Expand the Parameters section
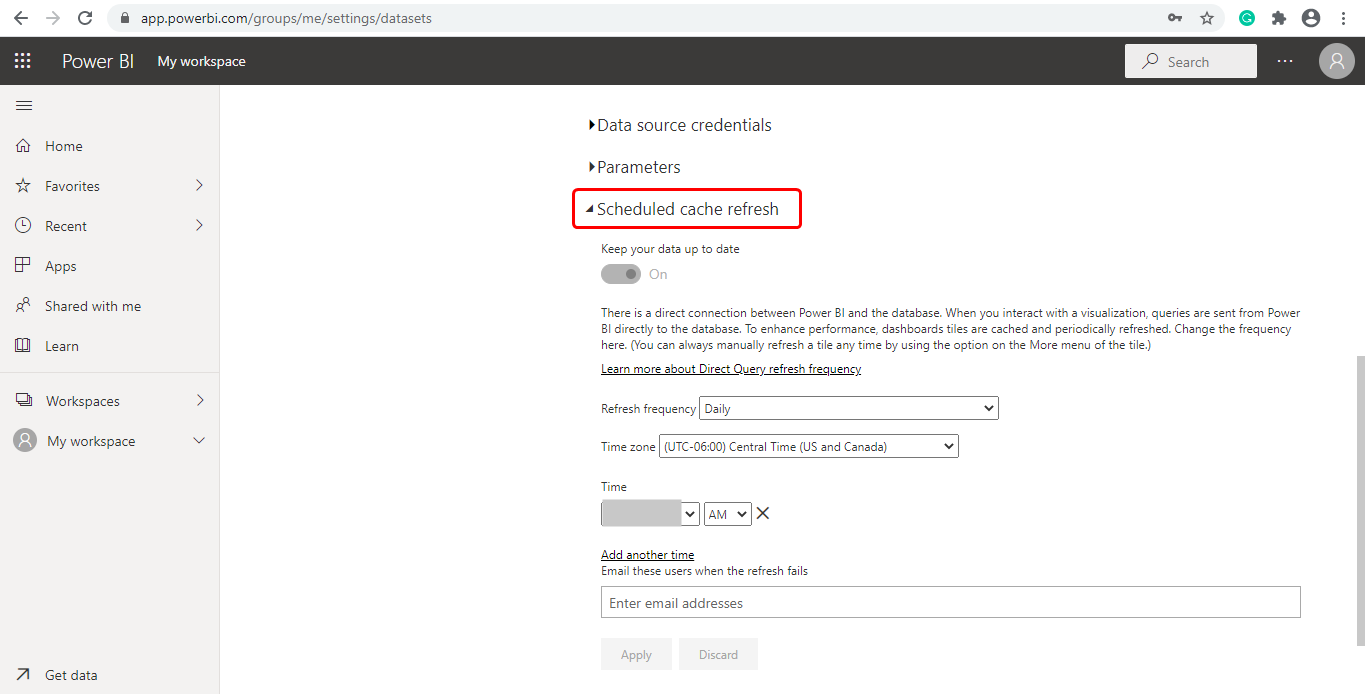The image size is (1365, 694). 637,167
